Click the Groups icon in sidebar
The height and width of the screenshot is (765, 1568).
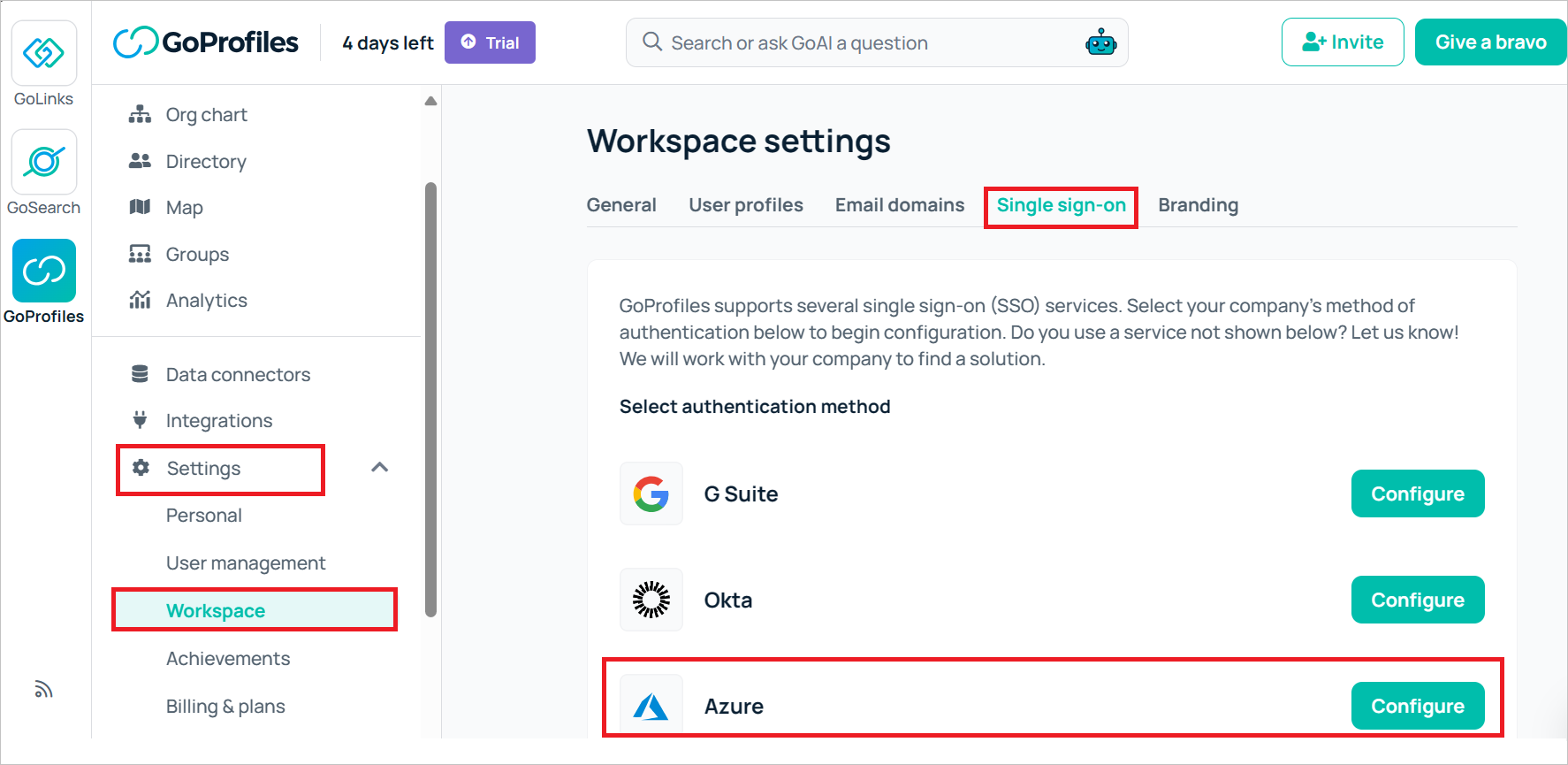tap(140, 254)
